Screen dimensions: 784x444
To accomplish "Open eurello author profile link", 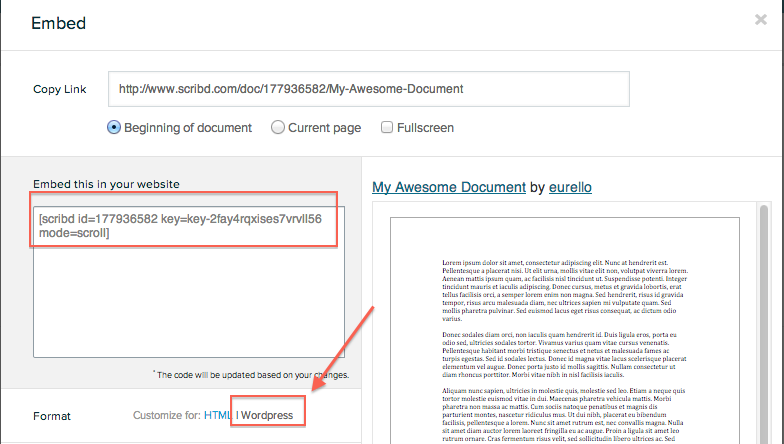I will tap(570, 187).
